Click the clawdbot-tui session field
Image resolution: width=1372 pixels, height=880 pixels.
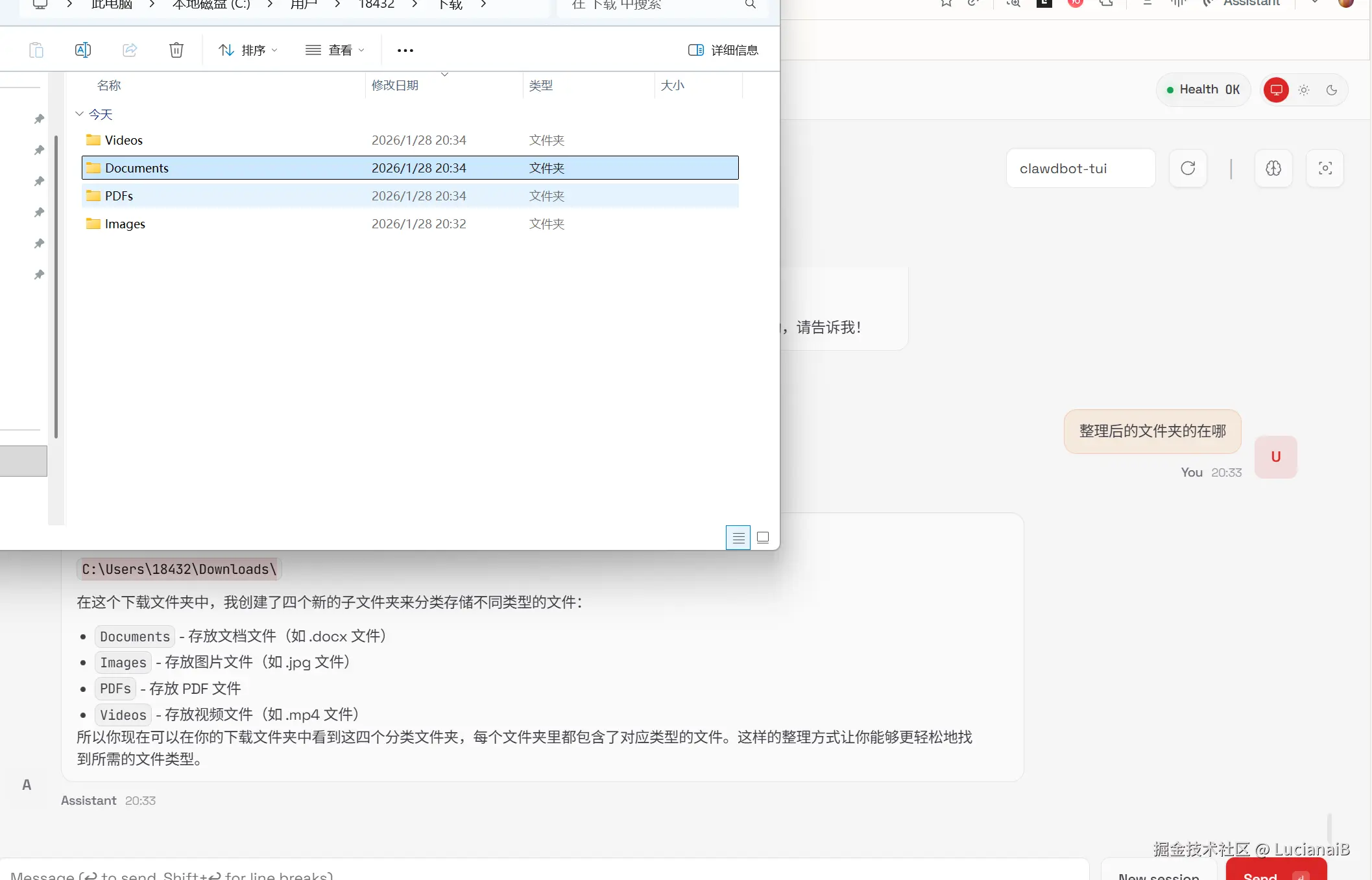1080,169
